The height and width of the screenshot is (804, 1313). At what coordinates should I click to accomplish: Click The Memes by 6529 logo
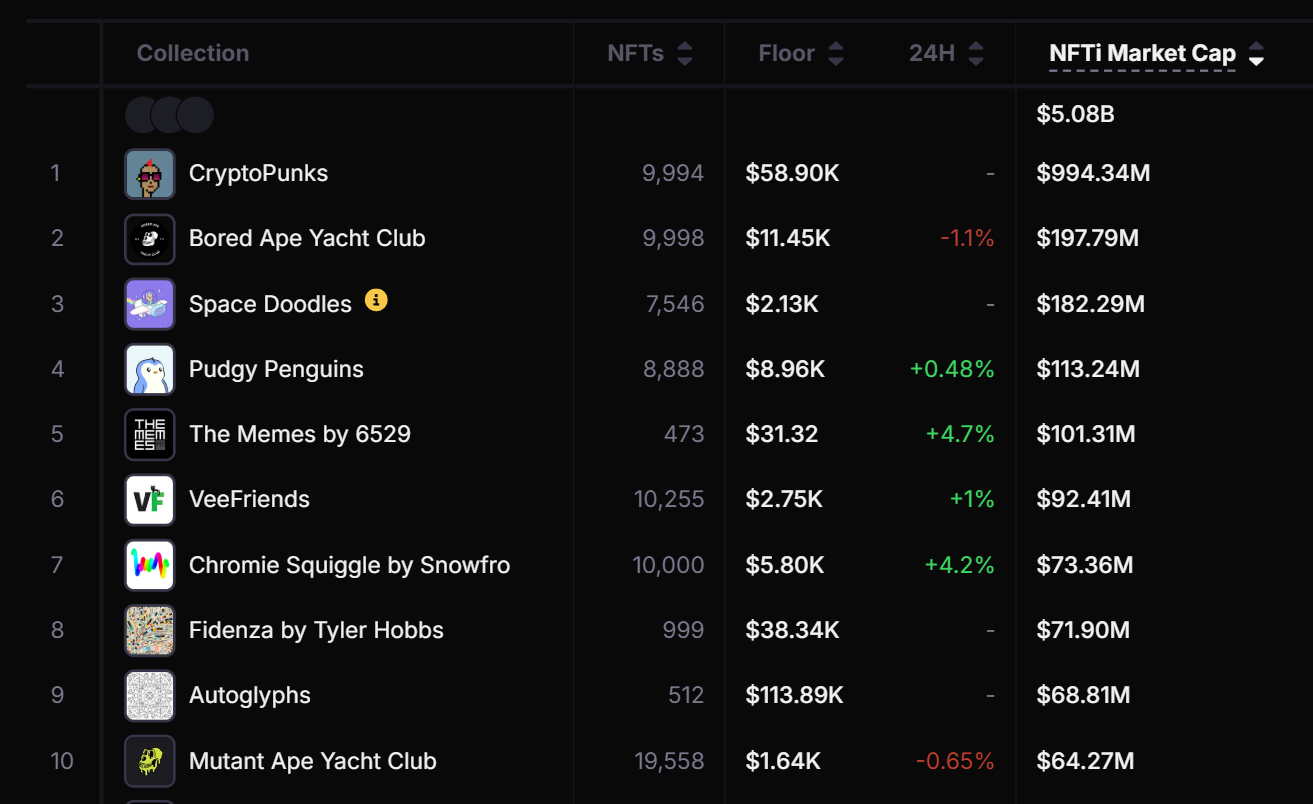tap(150, 434)
